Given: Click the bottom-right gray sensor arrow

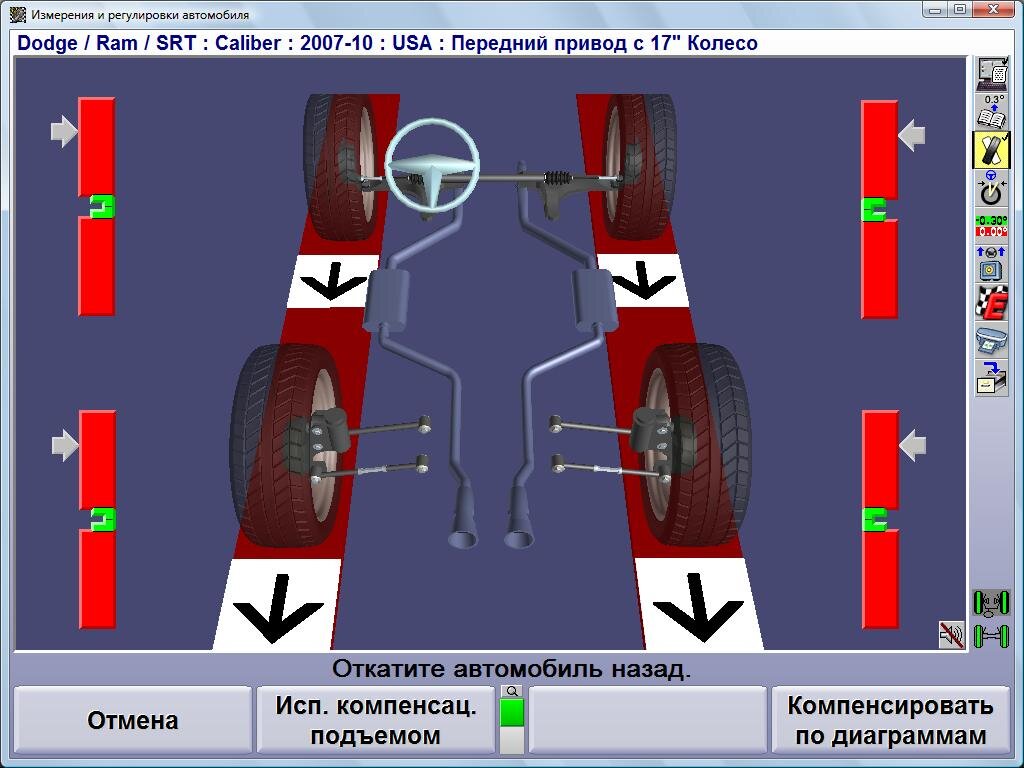Looking at the screenshot, I should click(x=912, y=445).
